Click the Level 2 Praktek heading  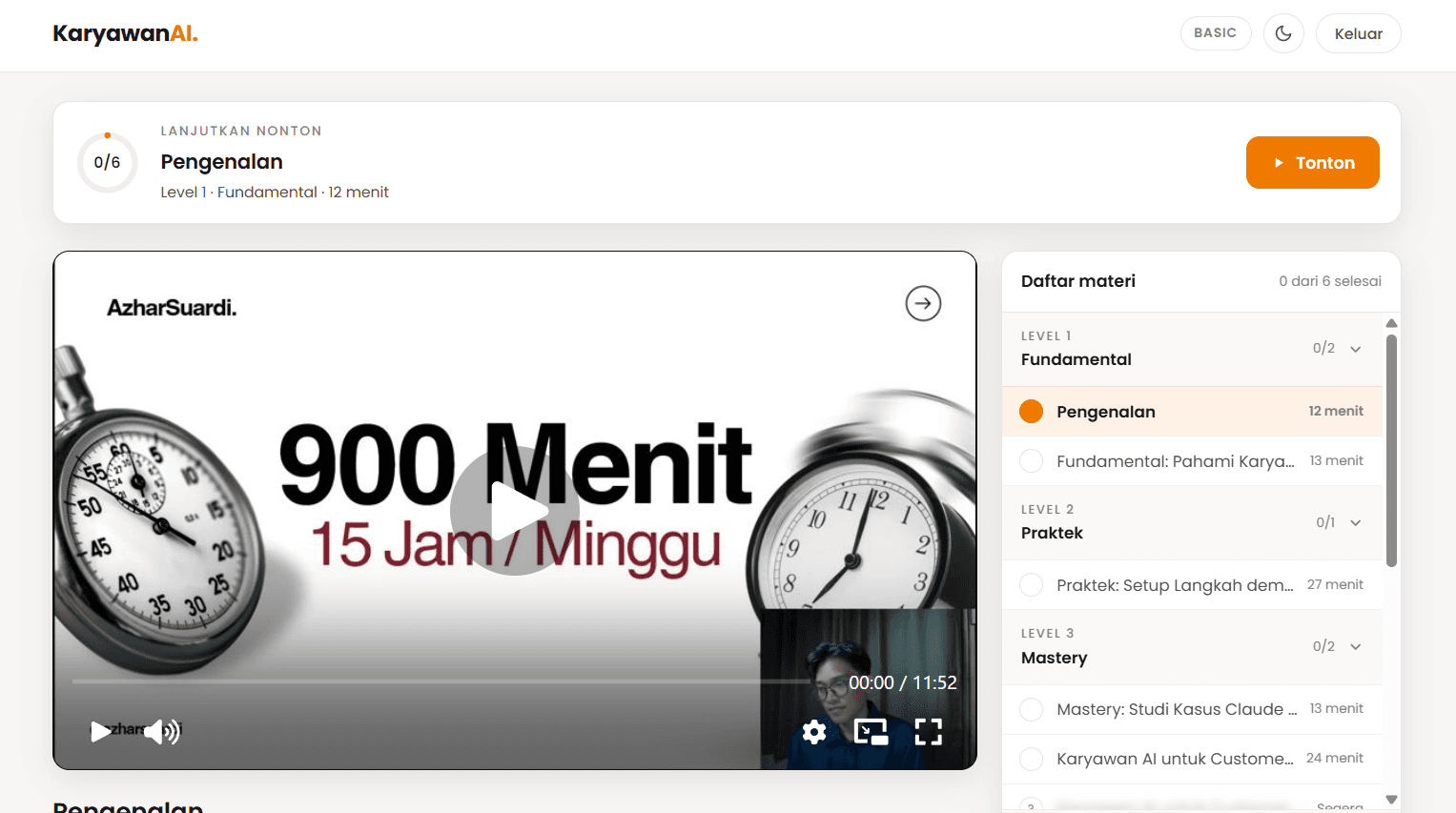[x=1052, y=533]
